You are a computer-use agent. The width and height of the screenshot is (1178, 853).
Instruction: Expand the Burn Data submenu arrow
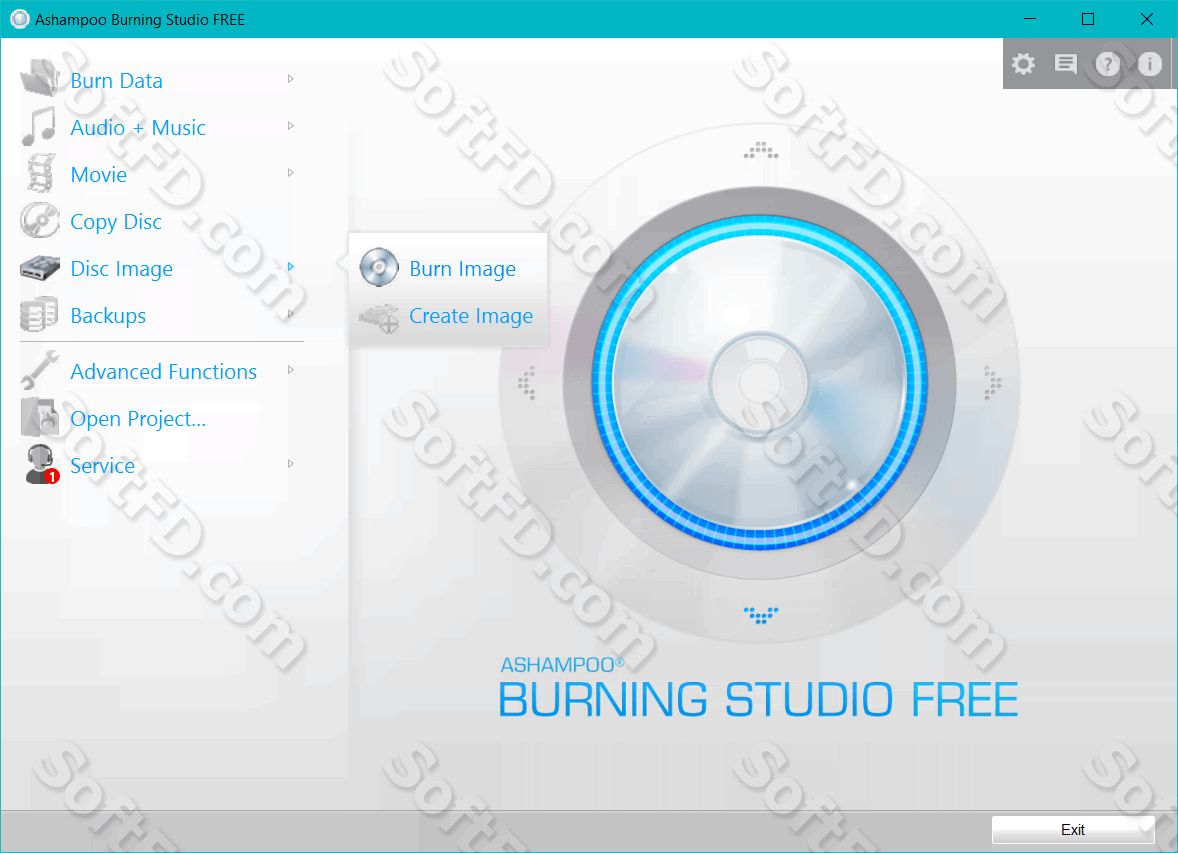(x=291, y=79)
